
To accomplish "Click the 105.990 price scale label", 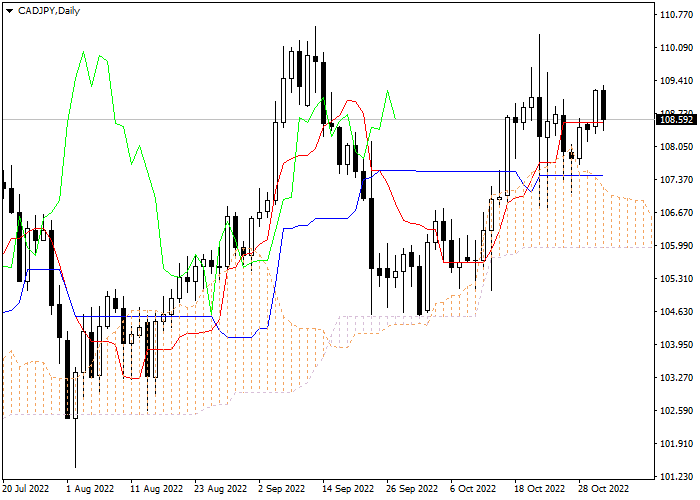I will pos(676,246).
